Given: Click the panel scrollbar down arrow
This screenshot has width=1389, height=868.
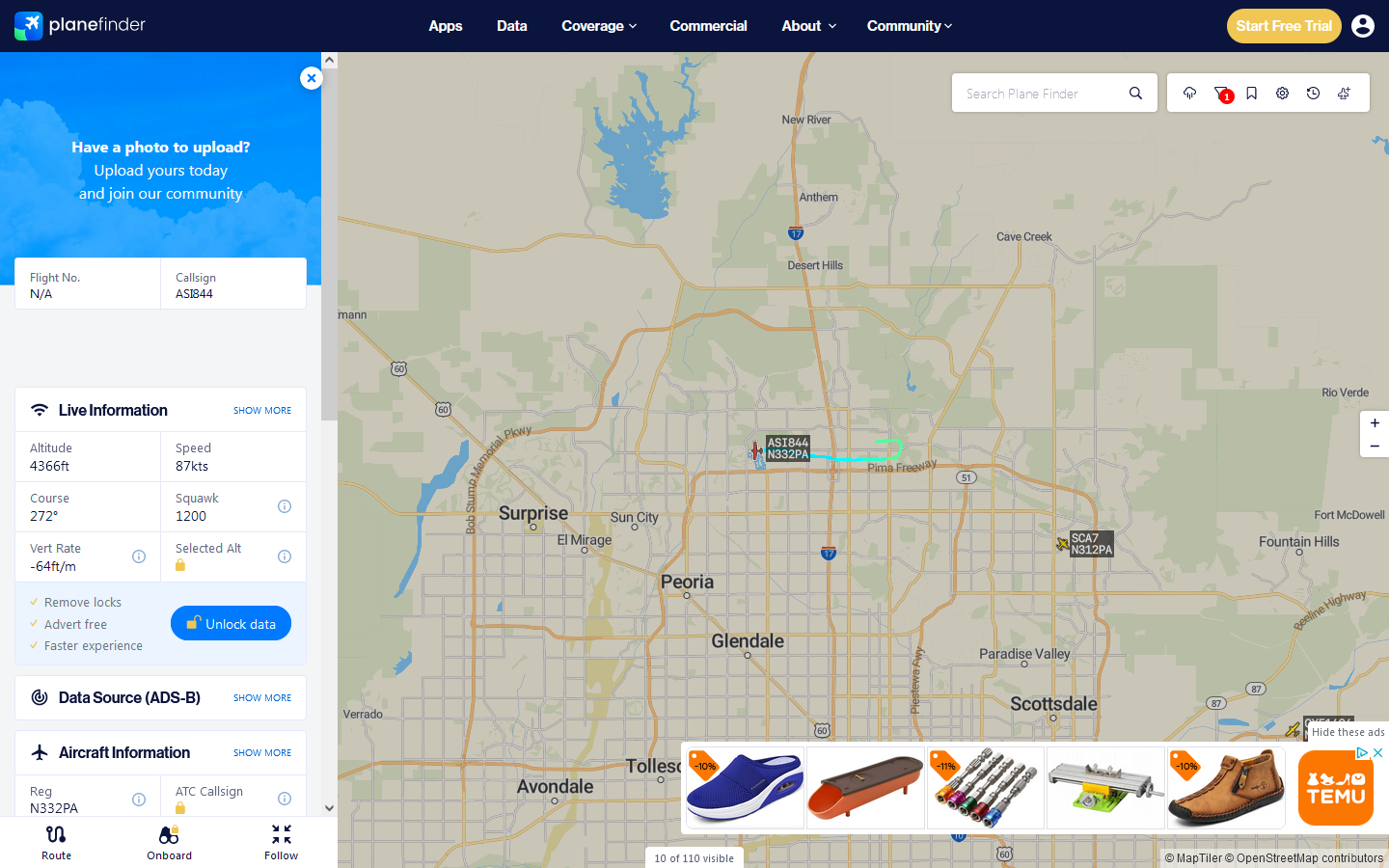Looking at the screenshot, I should coord(329,808).
